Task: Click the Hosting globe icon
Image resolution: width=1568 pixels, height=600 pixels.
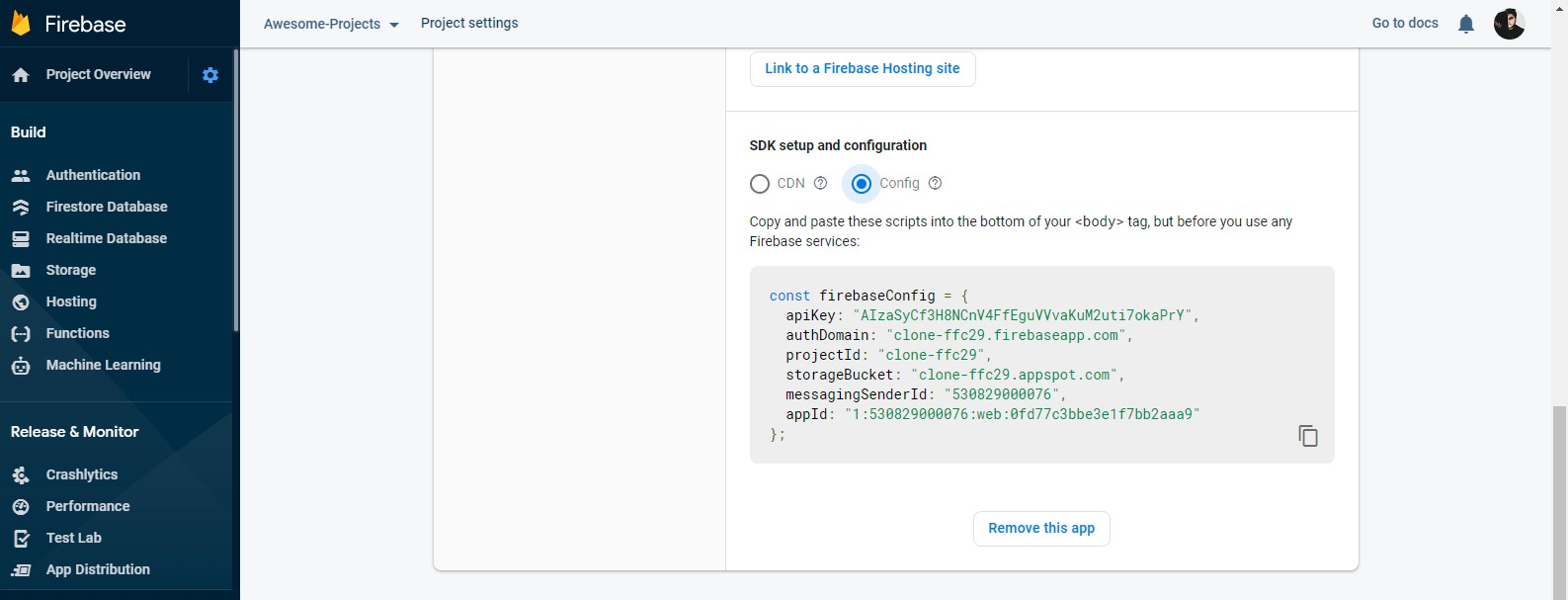Action: (21, 302)
